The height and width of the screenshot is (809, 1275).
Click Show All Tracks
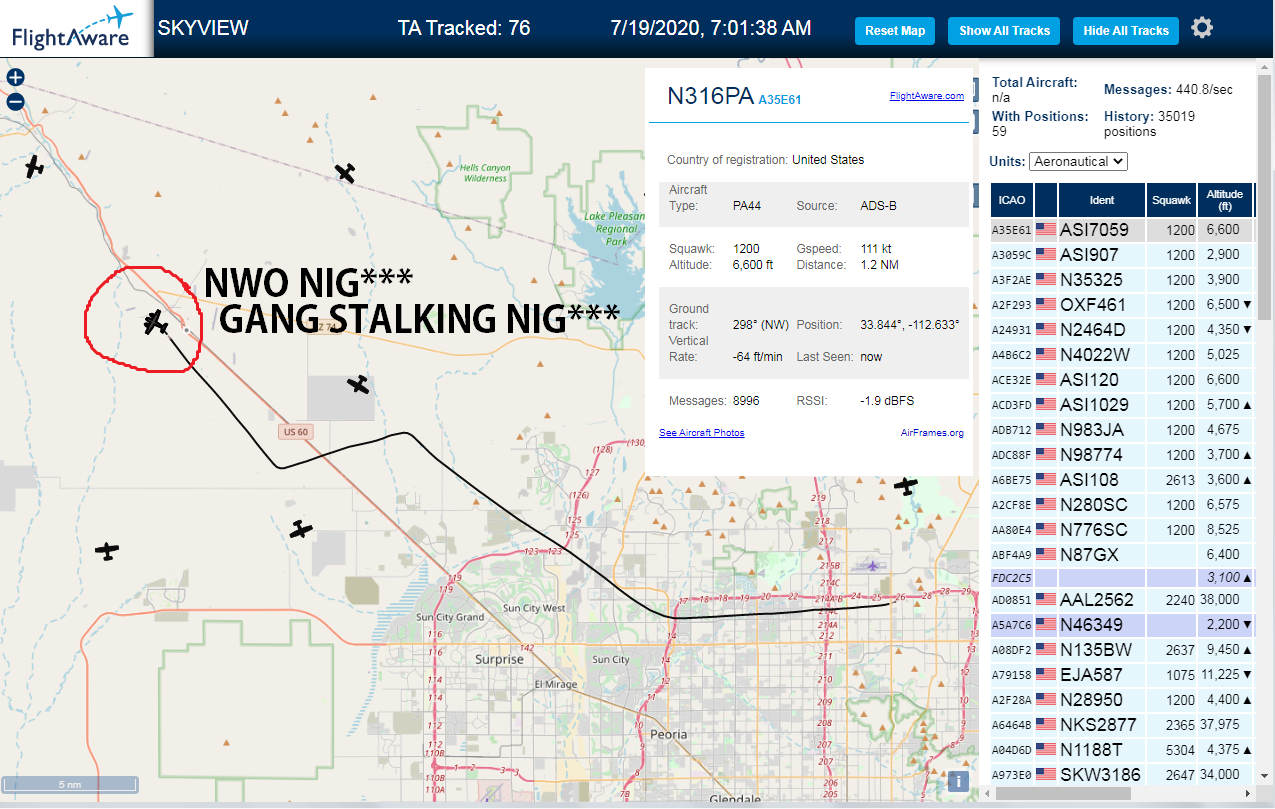(x=1004, y=31)
